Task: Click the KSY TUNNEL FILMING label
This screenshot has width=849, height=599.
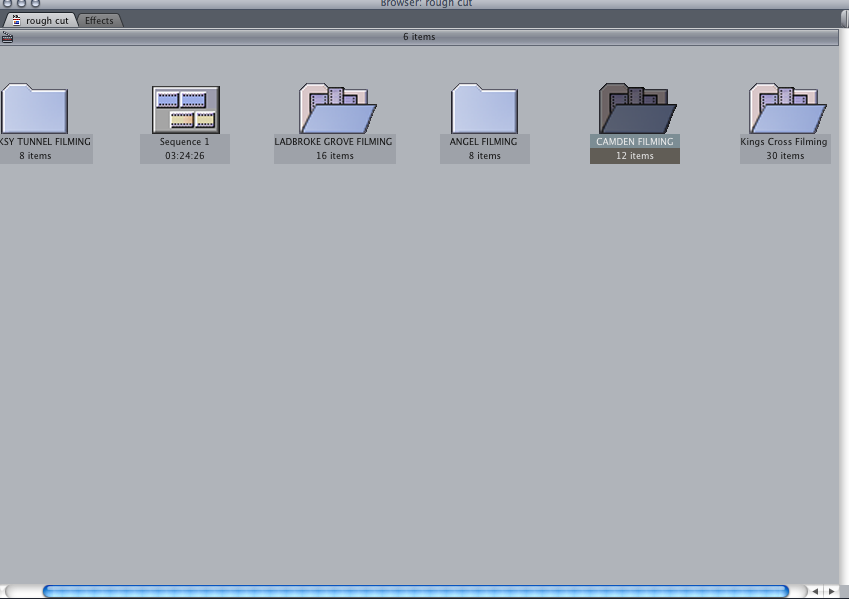Action: (45, 141)
